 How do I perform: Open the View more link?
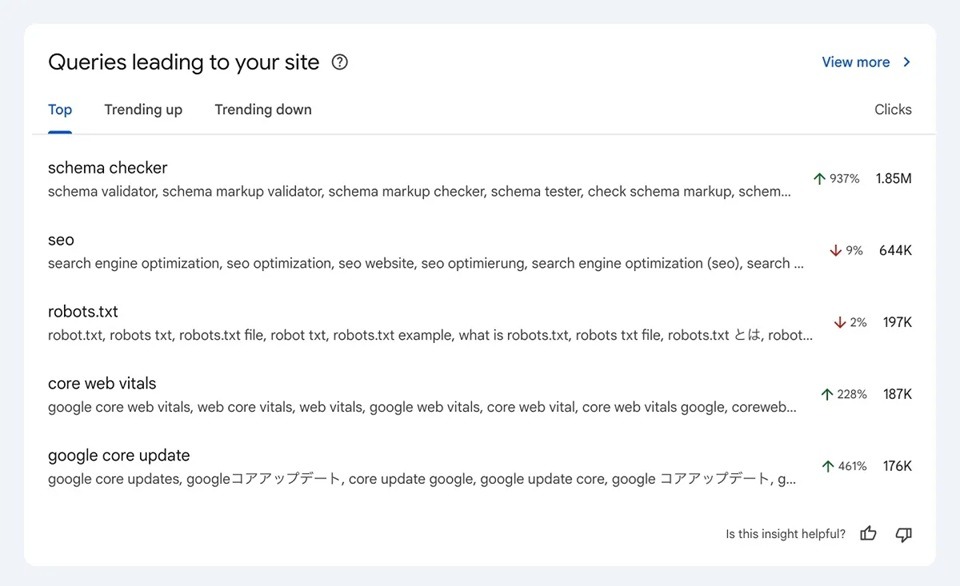856,62
